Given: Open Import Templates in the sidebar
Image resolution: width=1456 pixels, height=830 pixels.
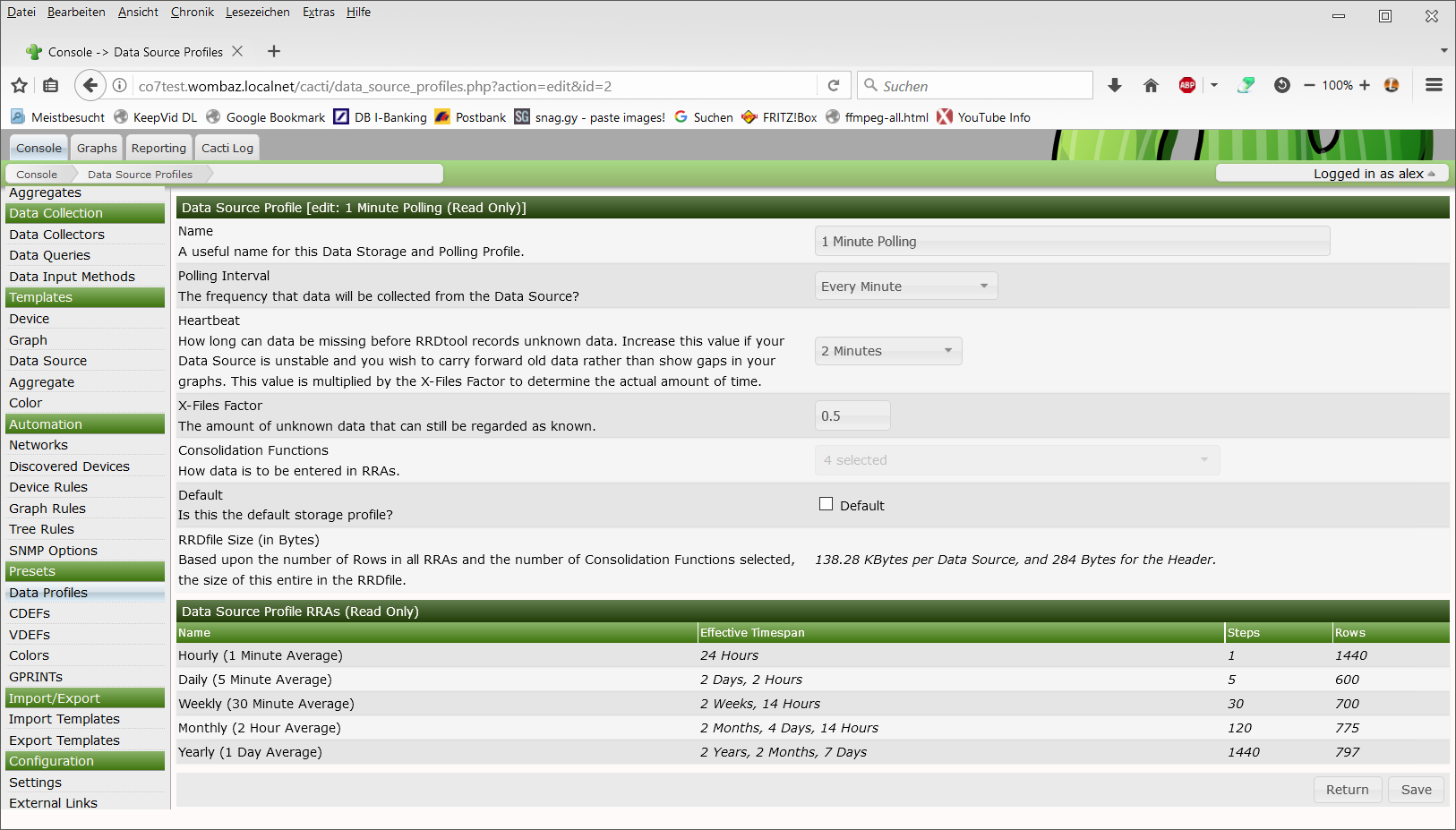Looking at the screenshot, I should click(x=64, y=719).
